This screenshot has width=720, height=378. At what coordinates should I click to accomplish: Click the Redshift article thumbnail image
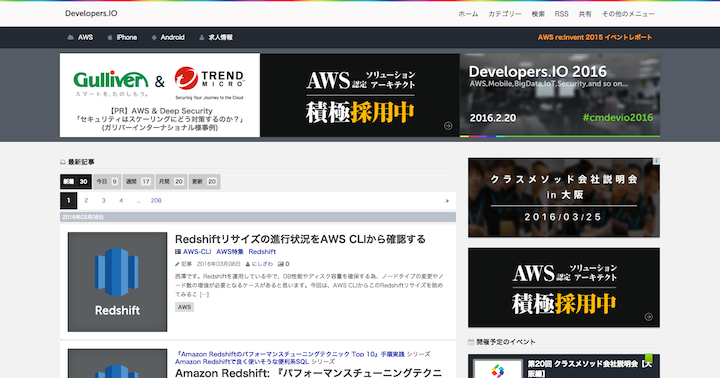118,282
